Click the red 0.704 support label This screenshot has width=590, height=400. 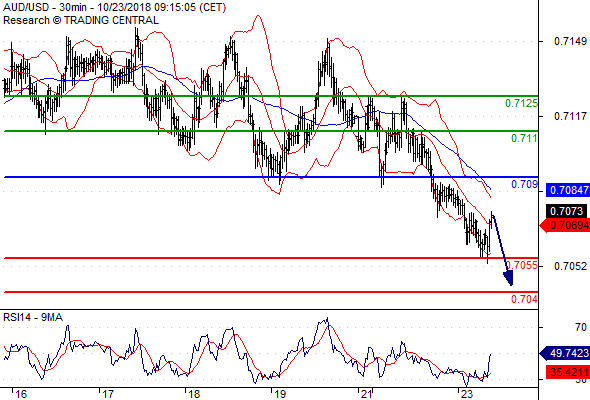(x=524, y=300)
